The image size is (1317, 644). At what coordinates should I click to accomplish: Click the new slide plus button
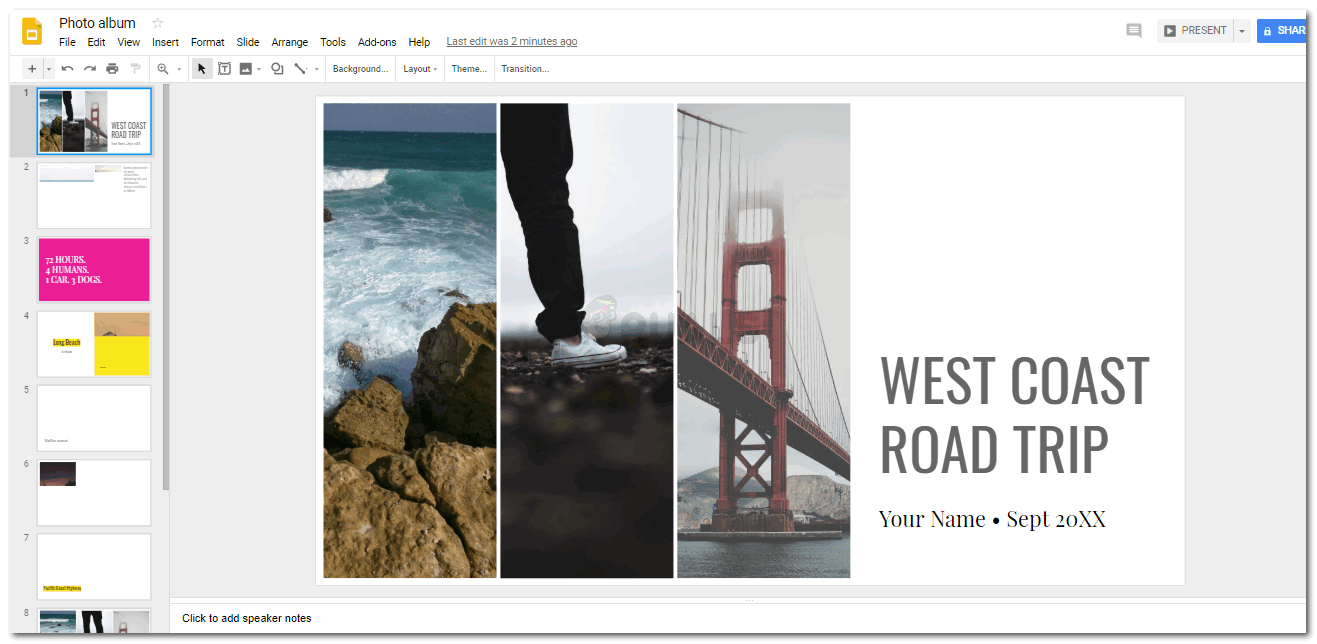[x=32, y=69]
